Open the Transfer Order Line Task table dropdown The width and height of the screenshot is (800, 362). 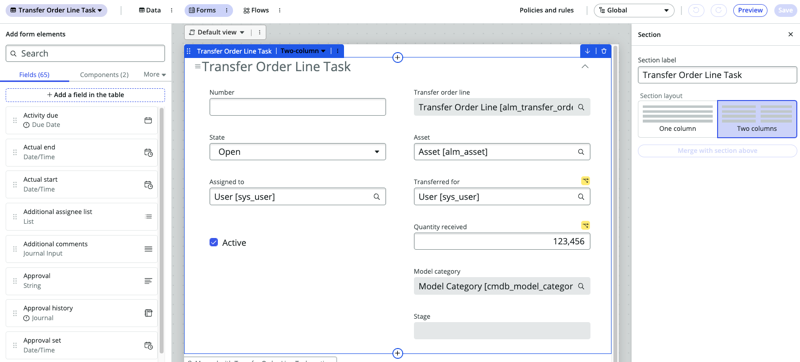[57, 10]
